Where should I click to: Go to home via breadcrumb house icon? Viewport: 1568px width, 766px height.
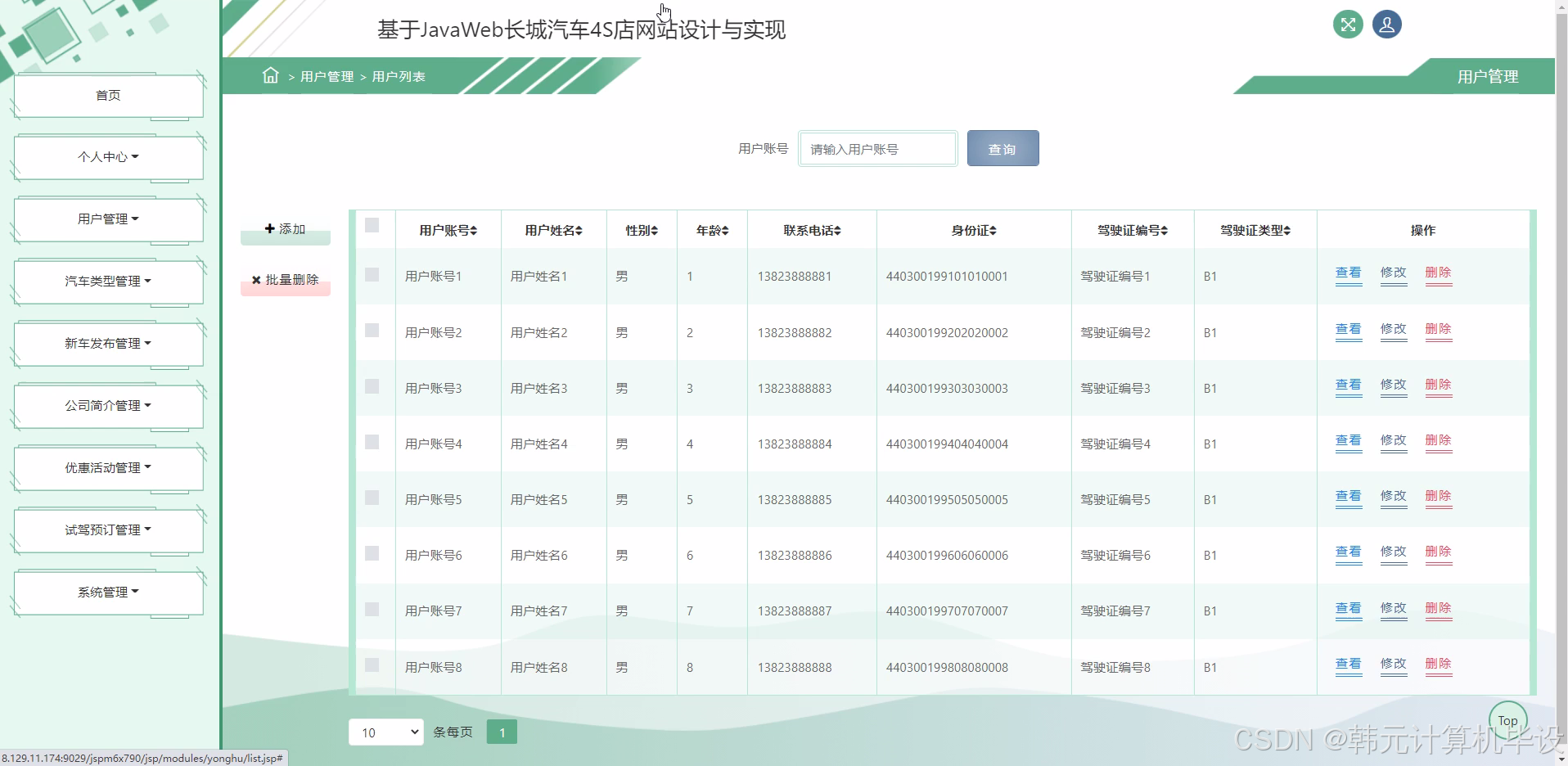(271, 75)
